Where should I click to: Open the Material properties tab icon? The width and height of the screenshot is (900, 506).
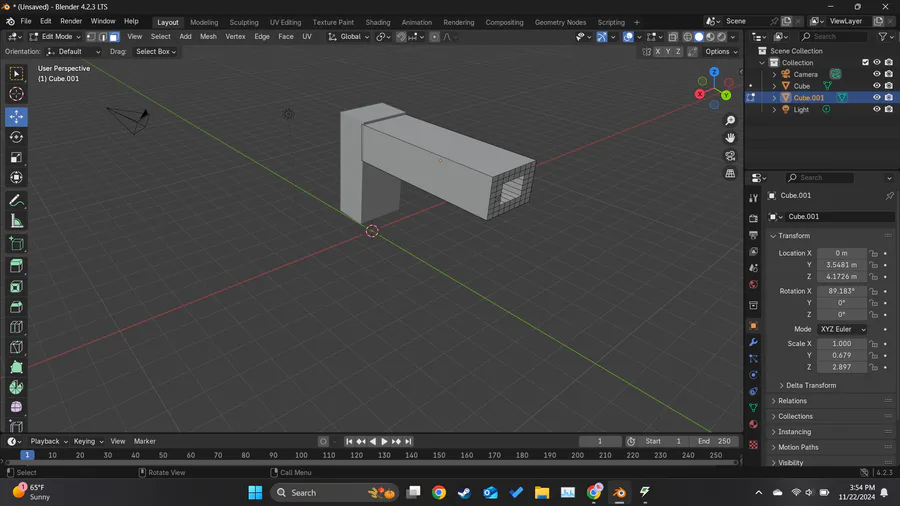[754, 425]
